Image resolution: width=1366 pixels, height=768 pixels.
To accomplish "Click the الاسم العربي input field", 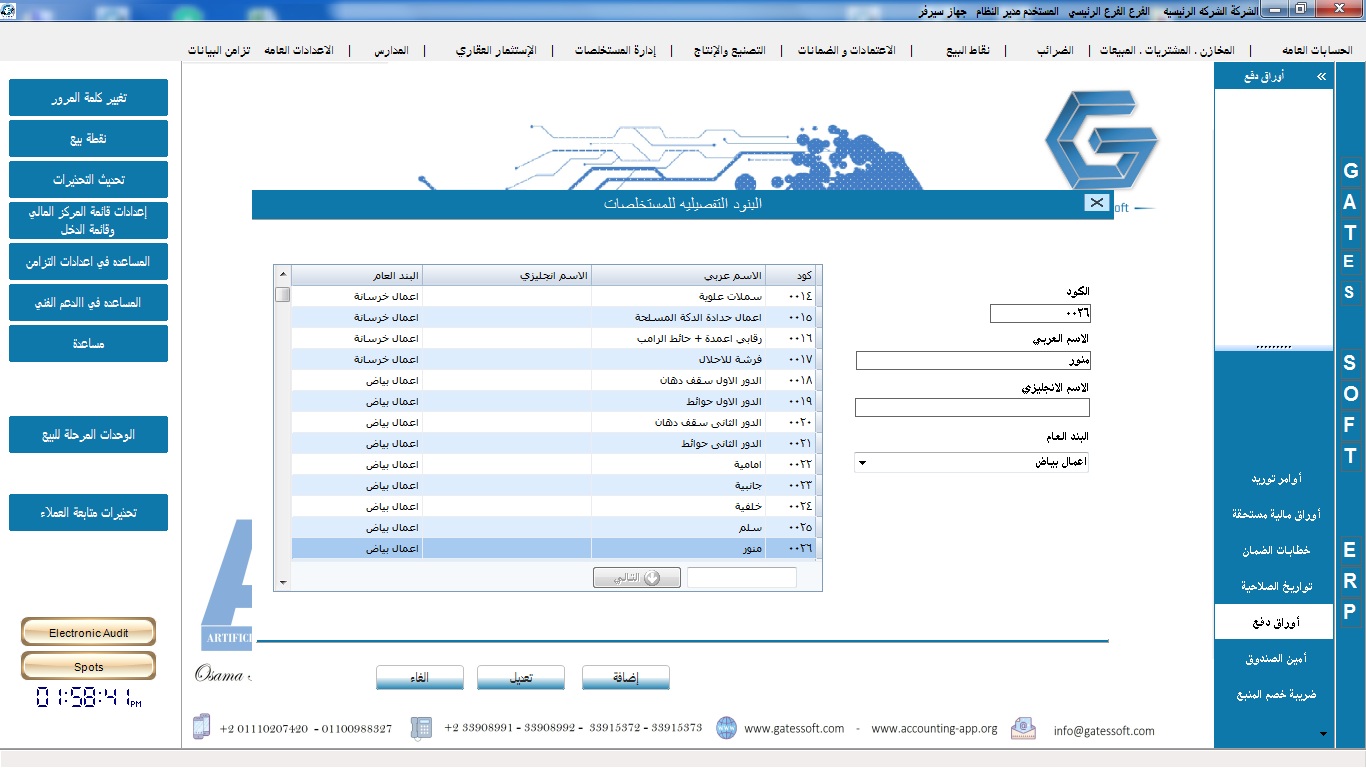I will (x=973, y=360).
